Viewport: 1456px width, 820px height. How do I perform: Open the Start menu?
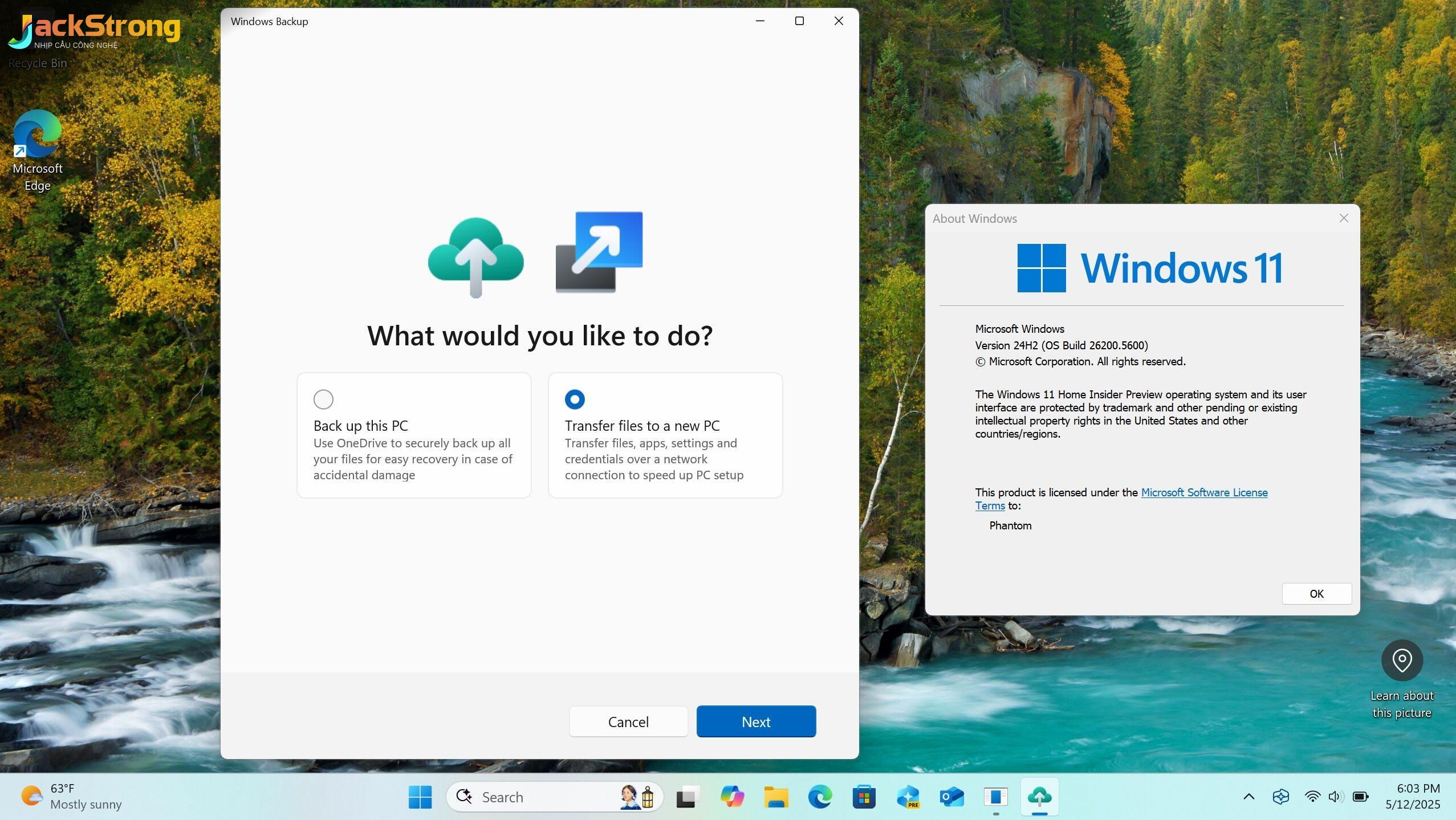[420, 797]
